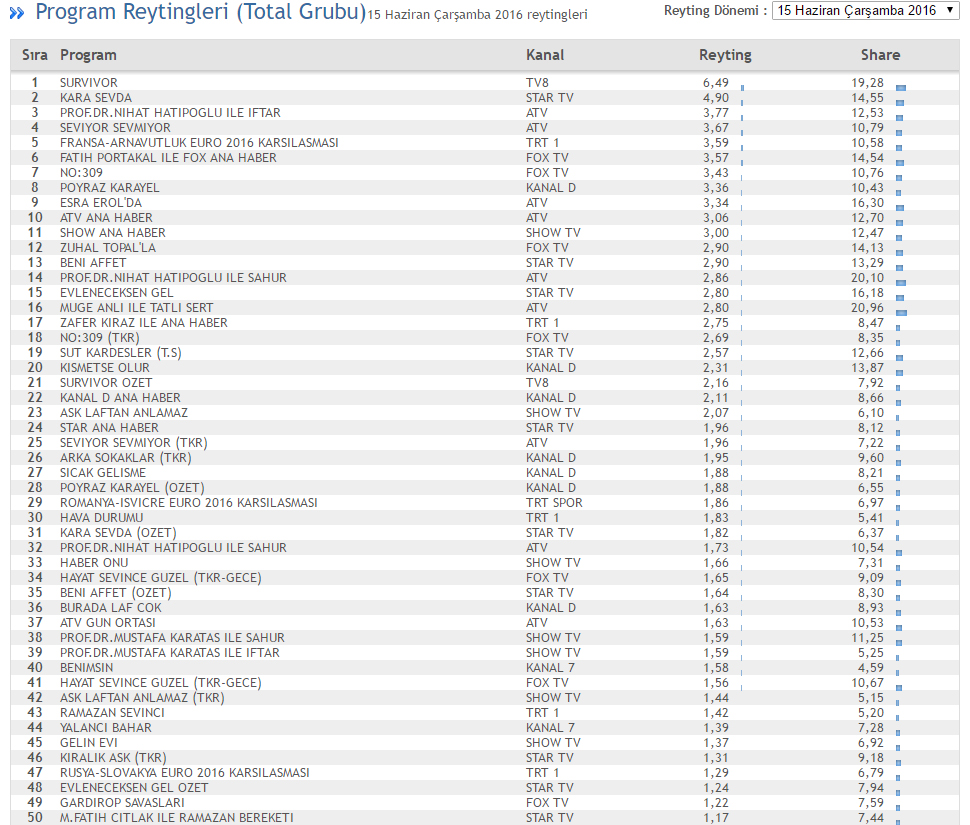Click the Program column header
This screenshot has width=970, height=825.
click(88, 55)
